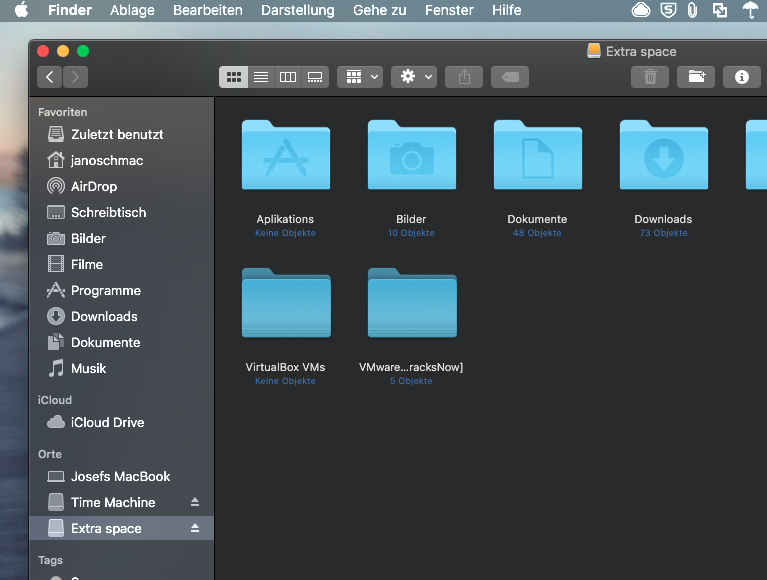Viewport: 767px width, 580px height.
Task: Go back with the back arrow
Action: pos(49,77)
